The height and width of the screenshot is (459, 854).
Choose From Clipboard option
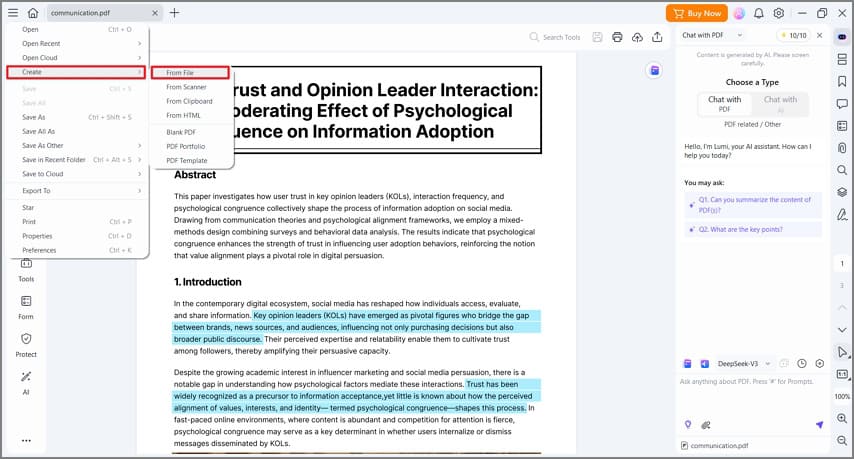click(192, 101)
